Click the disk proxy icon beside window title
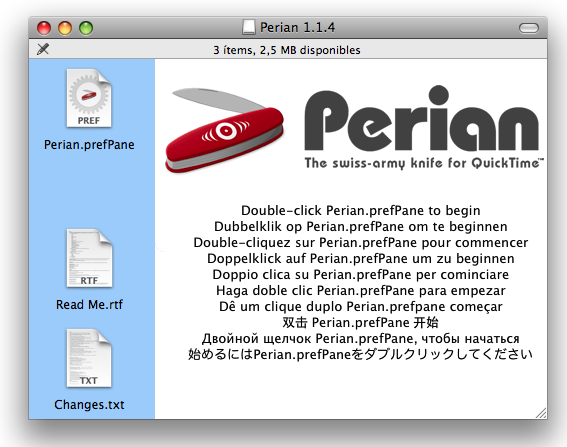 [x=248, y=27]
